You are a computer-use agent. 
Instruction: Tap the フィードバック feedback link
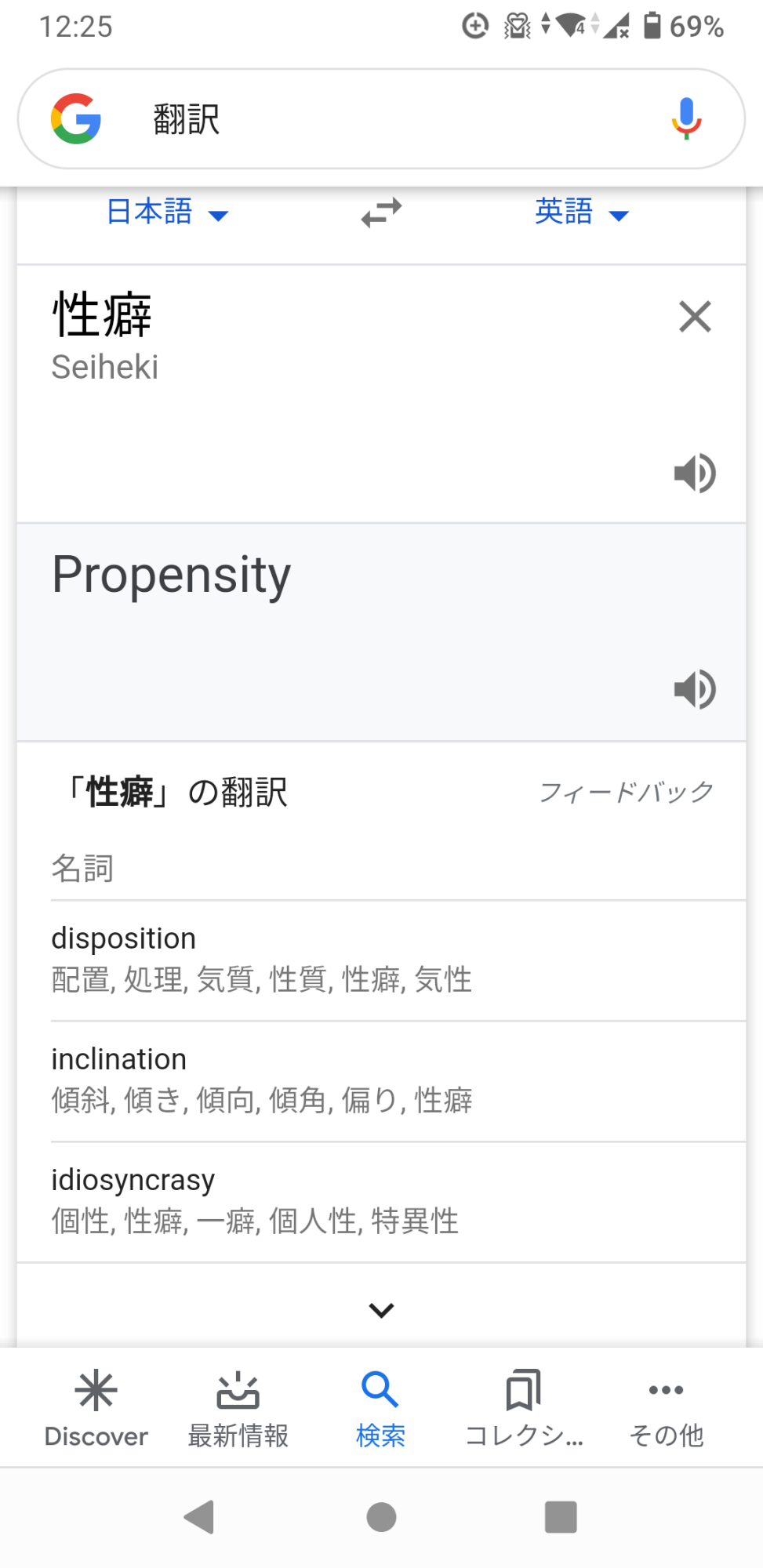[x=626, y=792]
